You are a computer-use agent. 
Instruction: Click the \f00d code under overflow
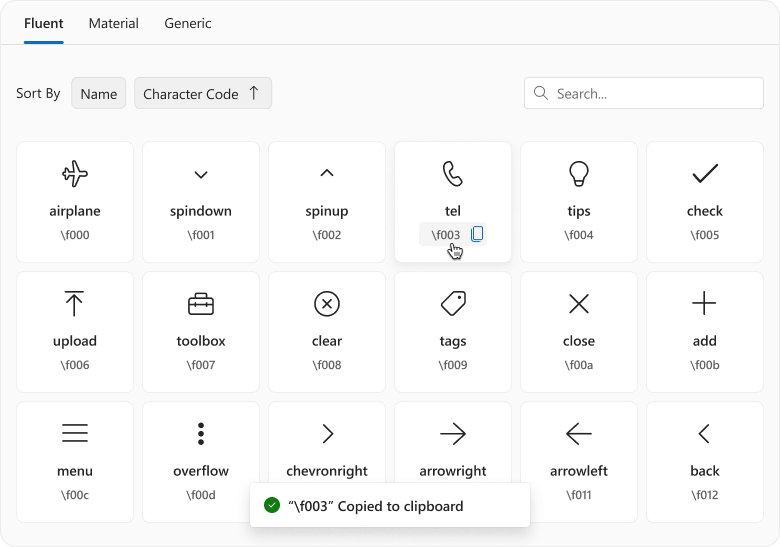tap(201, 495)
